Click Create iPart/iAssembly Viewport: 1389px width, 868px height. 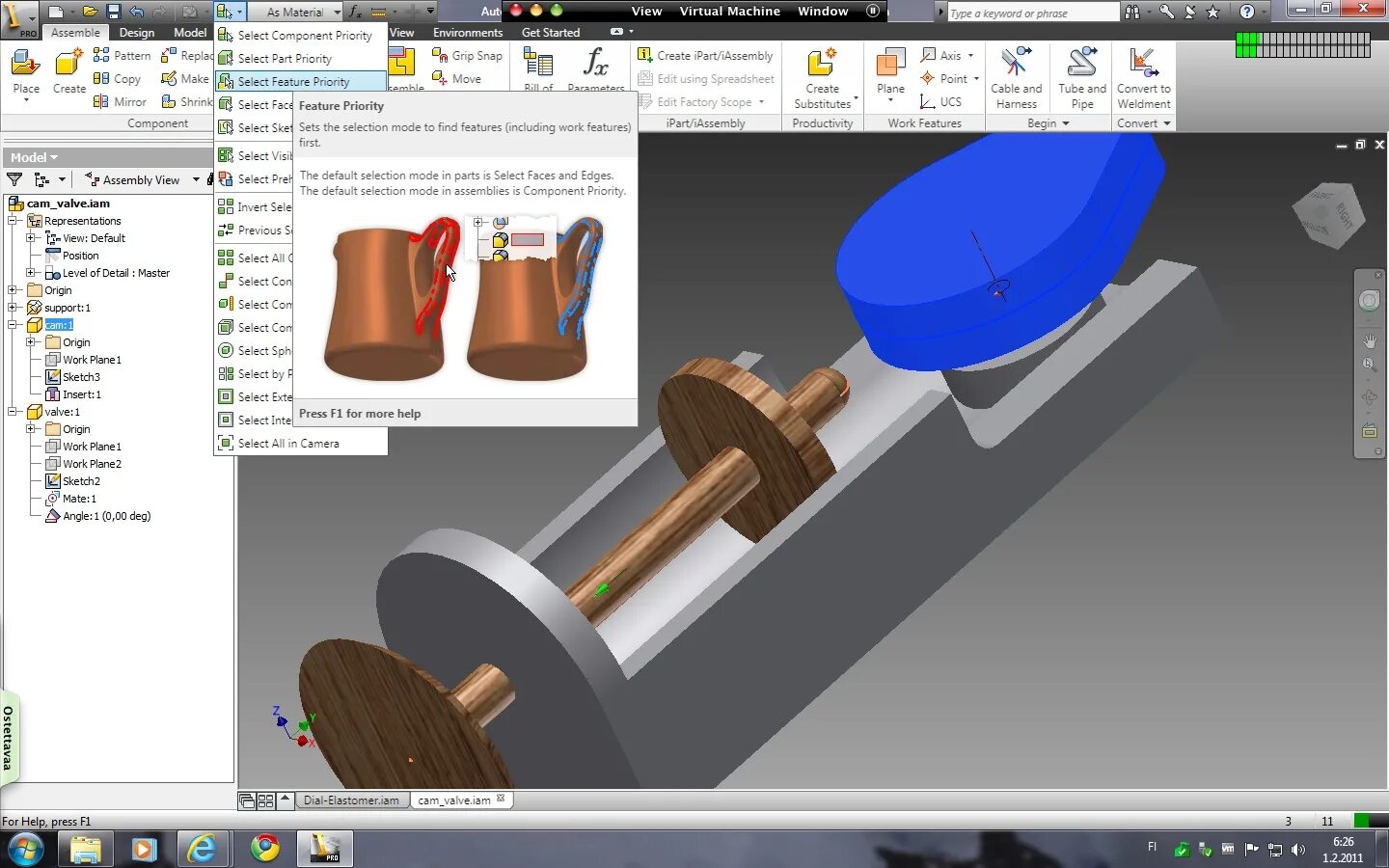[x=706, y=56]
